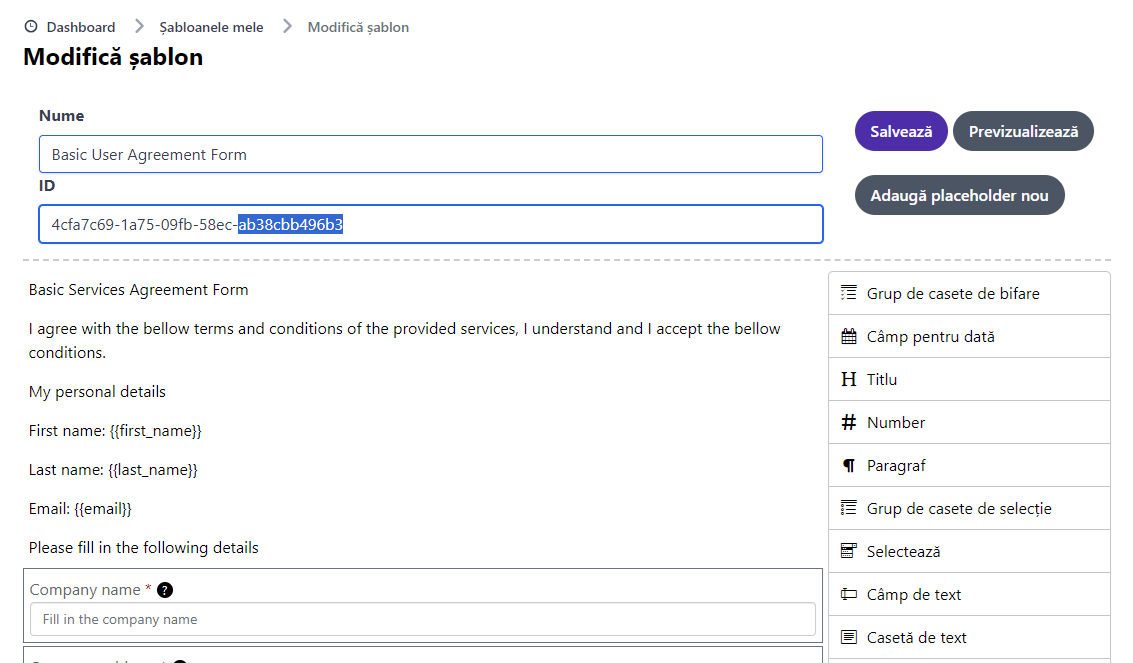Viewport: 1133px width, 663px height.
Task: Click the clock icon beside Dashboard
Action: [31, 27]
